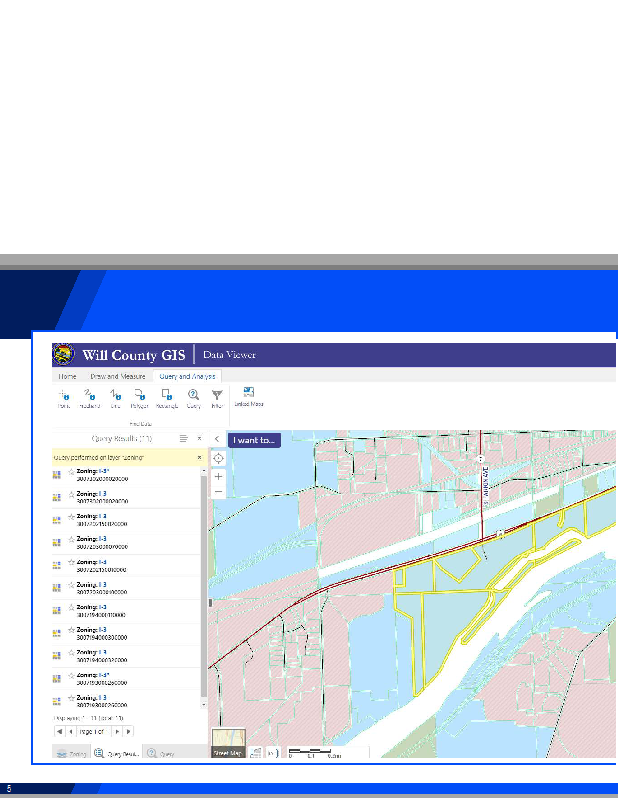Select the Point find-data tool
Image resolution: width=618 pixels, height=800 pixels.
[x=64, y=396]
